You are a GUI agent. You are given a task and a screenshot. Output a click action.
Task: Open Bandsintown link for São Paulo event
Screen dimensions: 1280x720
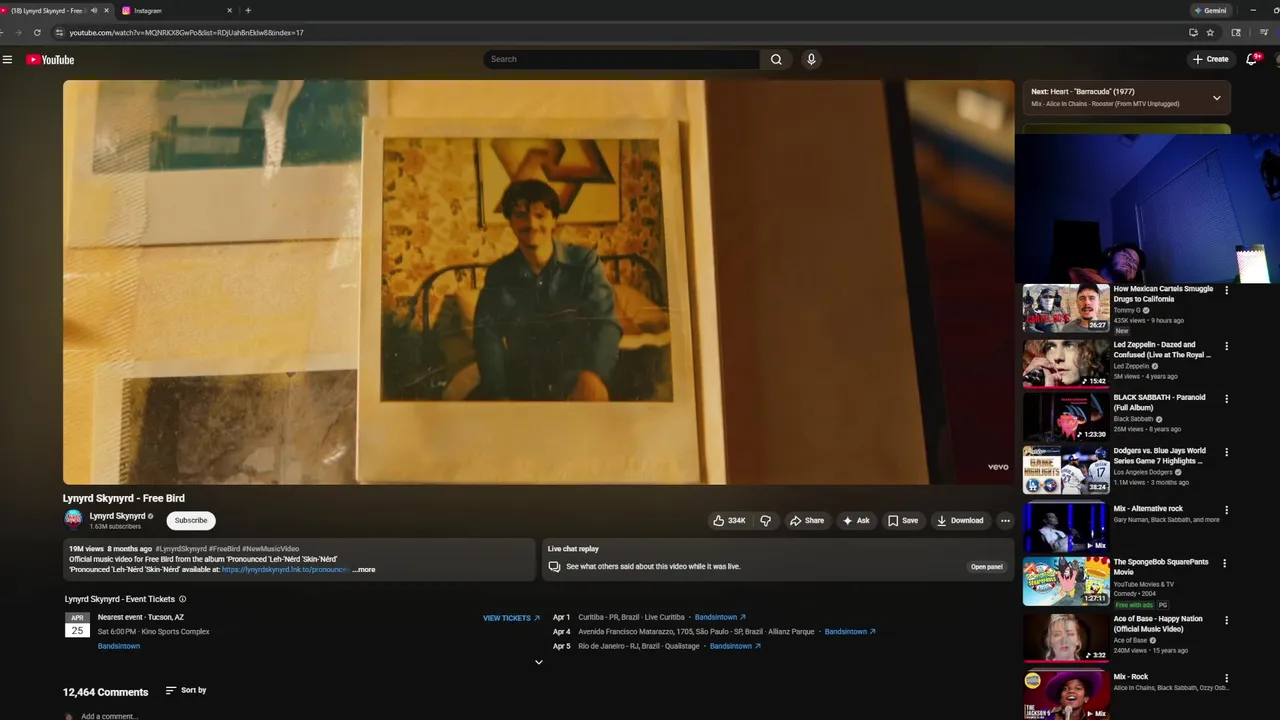(x=850, y=632)
